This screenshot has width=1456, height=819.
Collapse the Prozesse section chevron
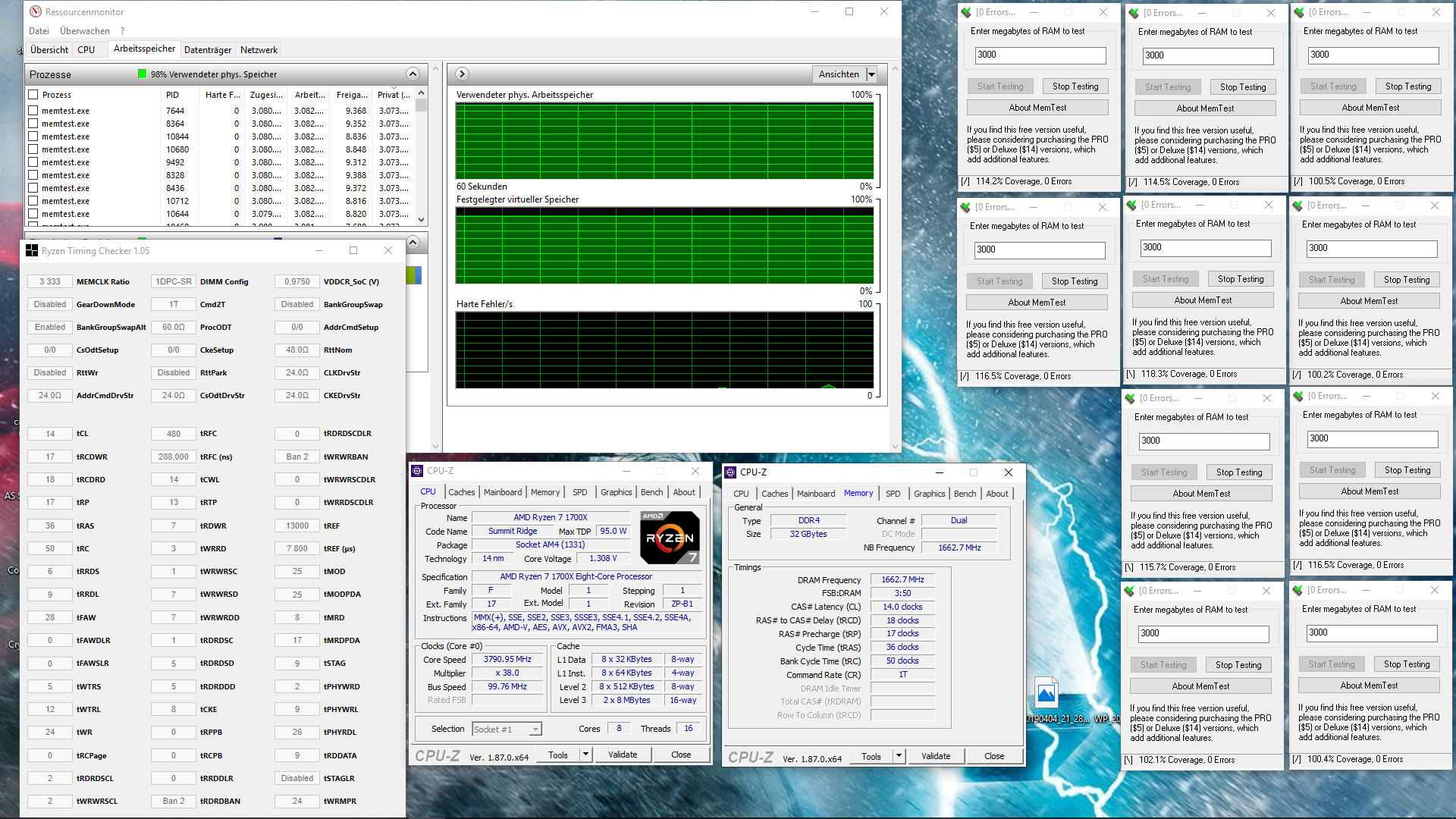pyautogui.click(x=413, y=74)
